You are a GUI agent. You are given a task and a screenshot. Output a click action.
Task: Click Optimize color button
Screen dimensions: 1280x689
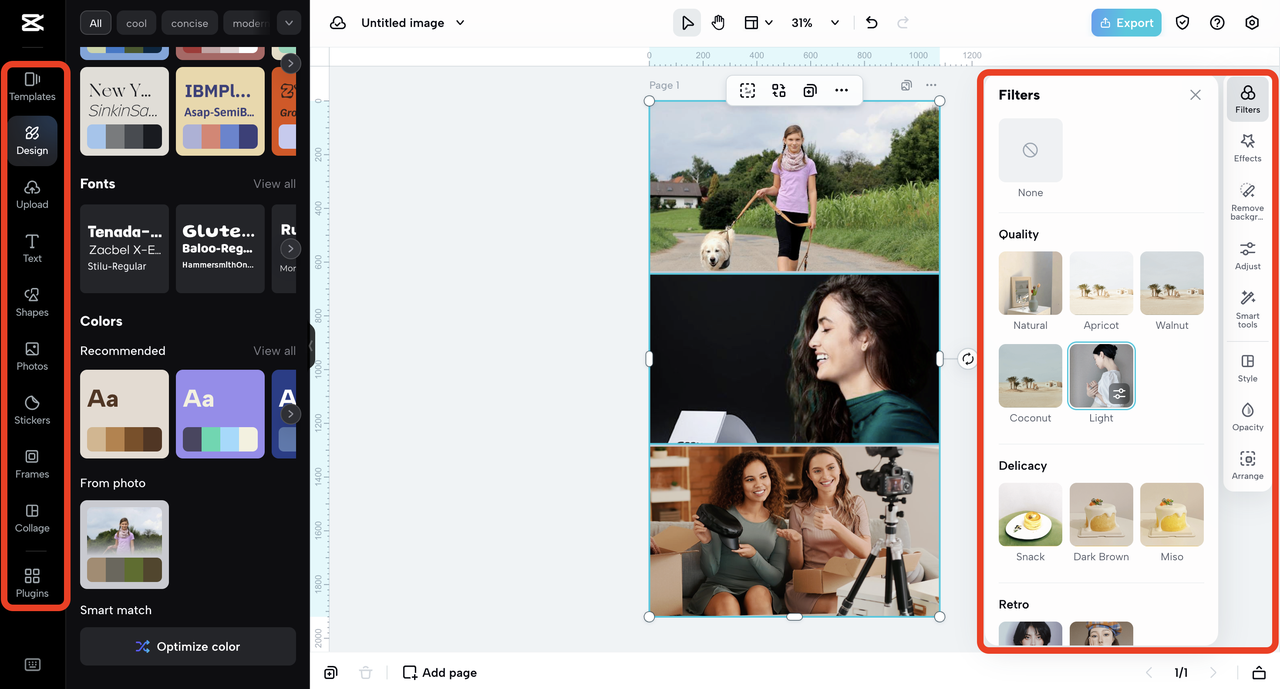point(188,647)
